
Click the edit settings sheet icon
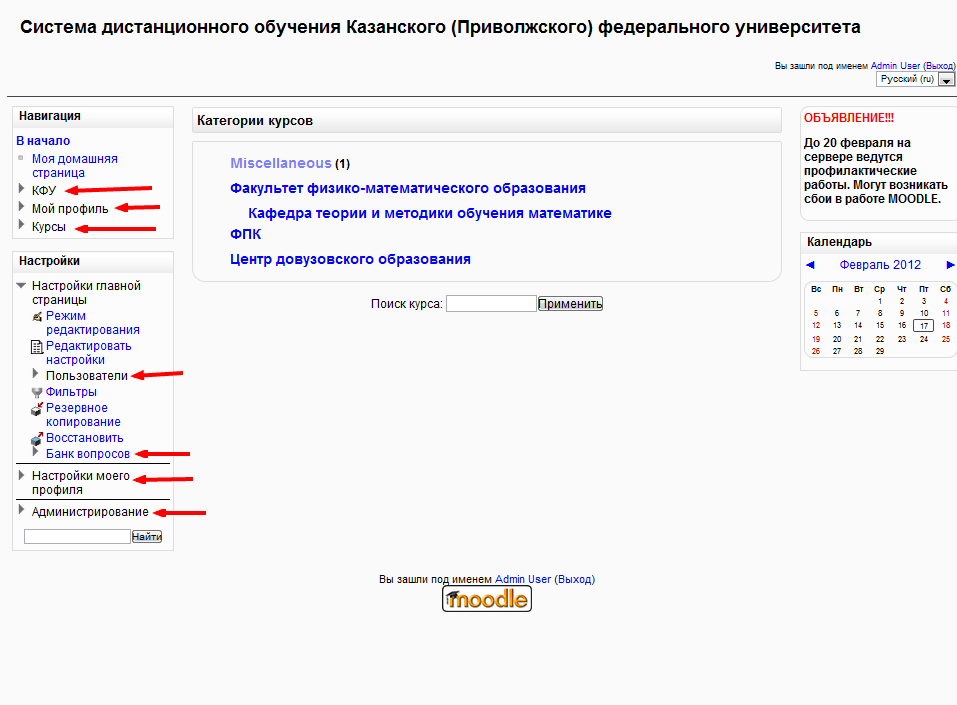(37, 347)
